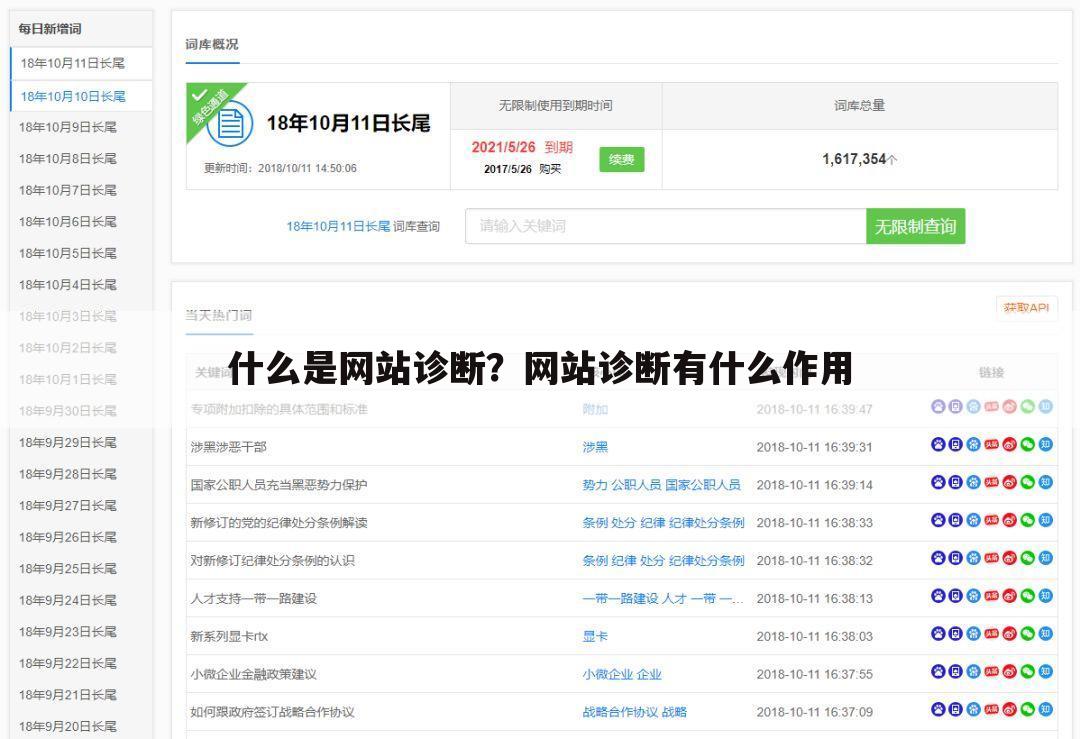Select 18年10月11日长尾 in the sidebar
Screen dimensions: 1080x739
[x=72, y=63]
